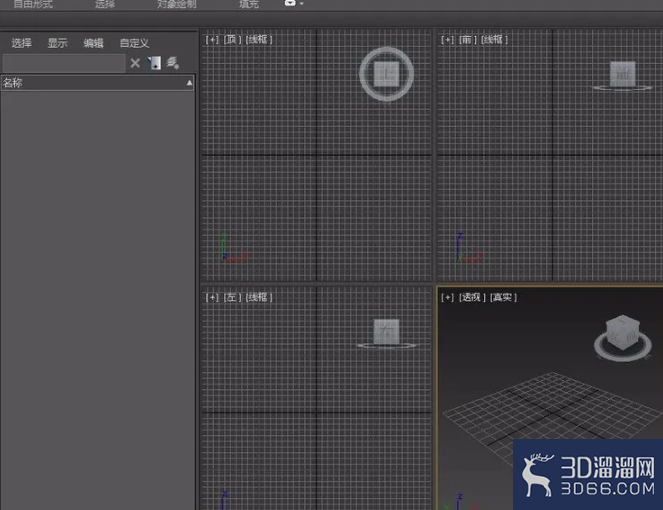This screenshot has width=663, height=510.
Task: Open the Left viewport 线框 shading menu
Action: click(259, 297)
